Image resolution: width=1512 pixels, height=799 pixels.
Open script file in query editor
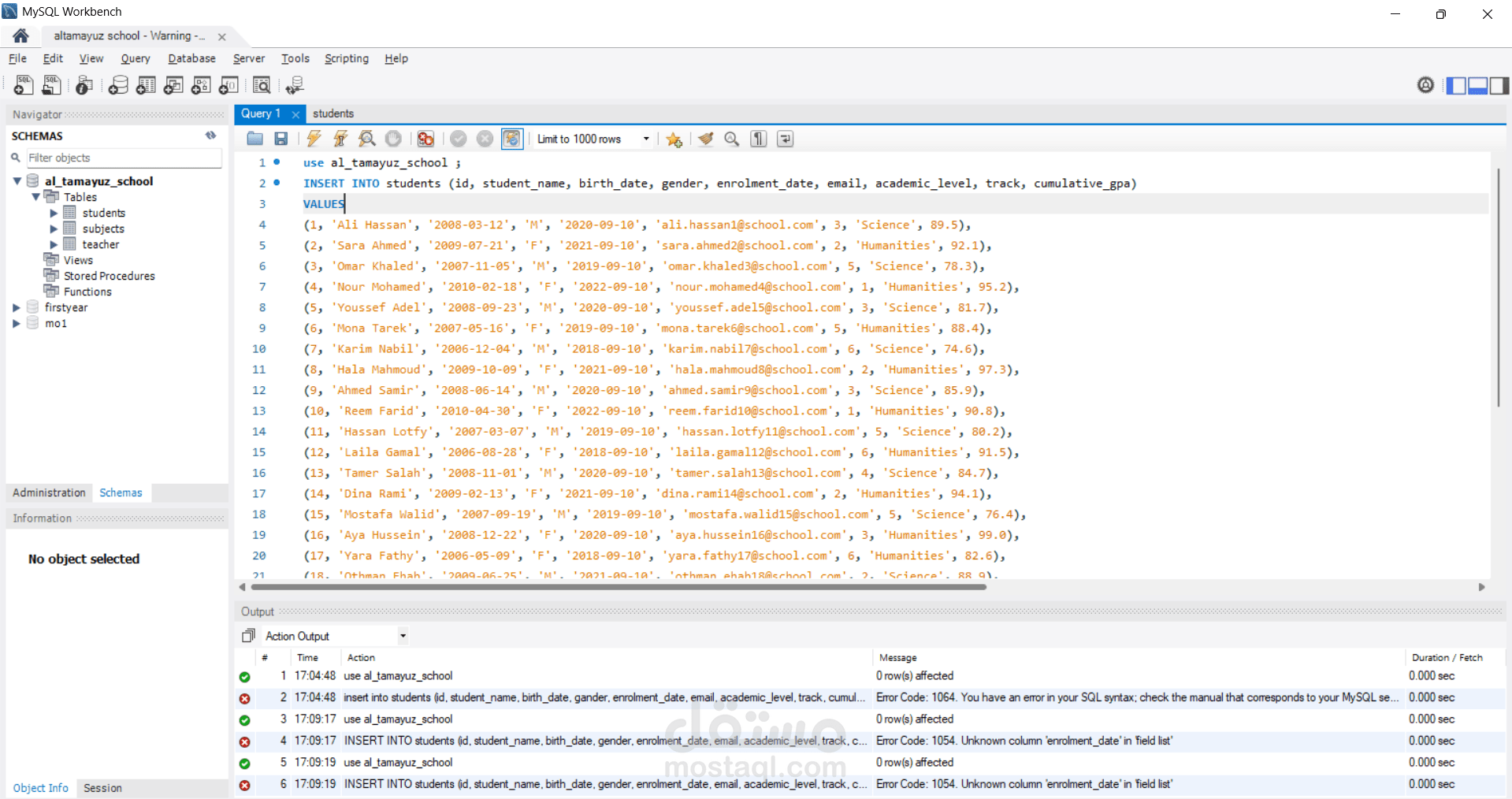[x=254, y=139]
